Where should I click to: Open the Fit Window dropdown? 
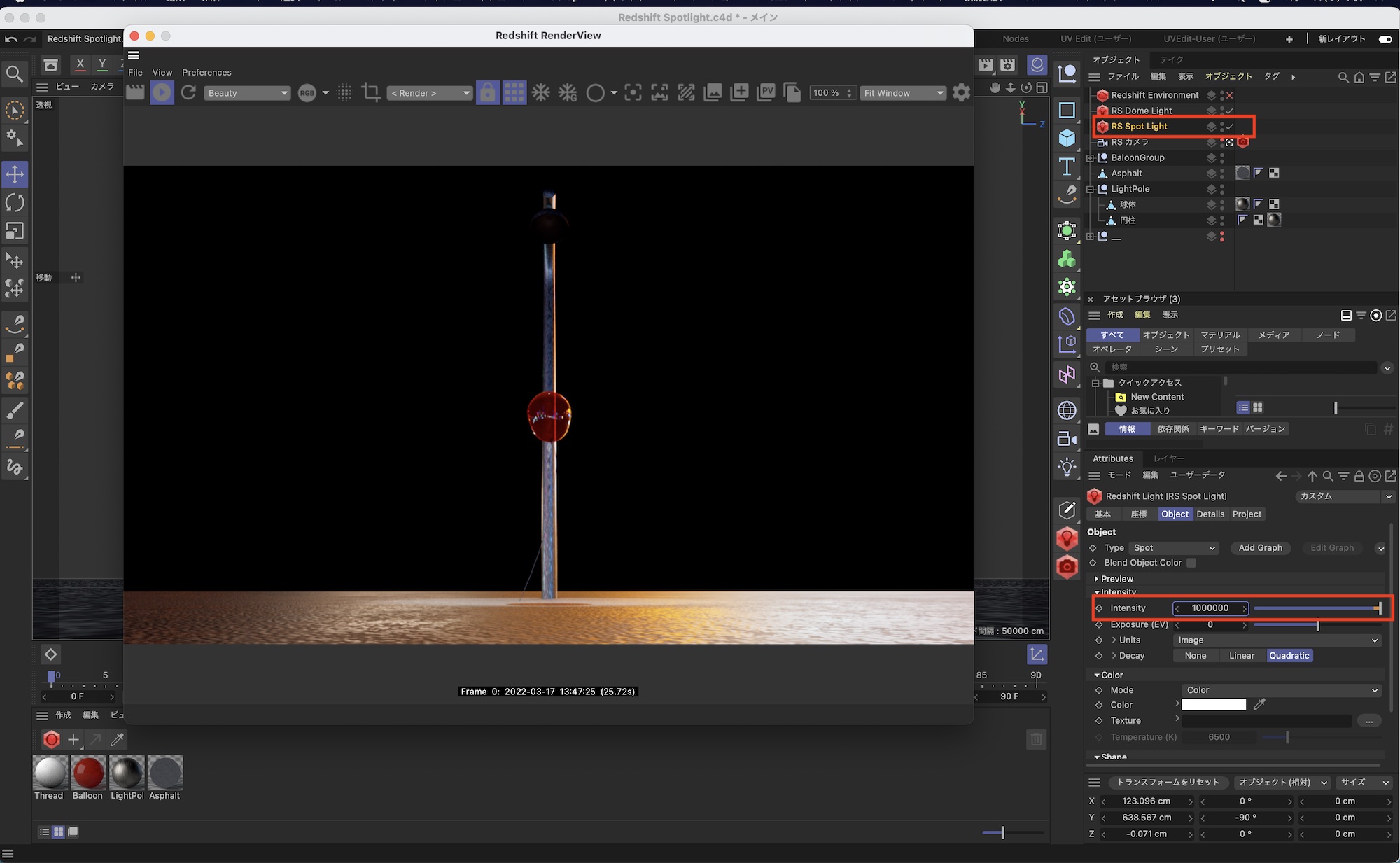tap(903, 93)
